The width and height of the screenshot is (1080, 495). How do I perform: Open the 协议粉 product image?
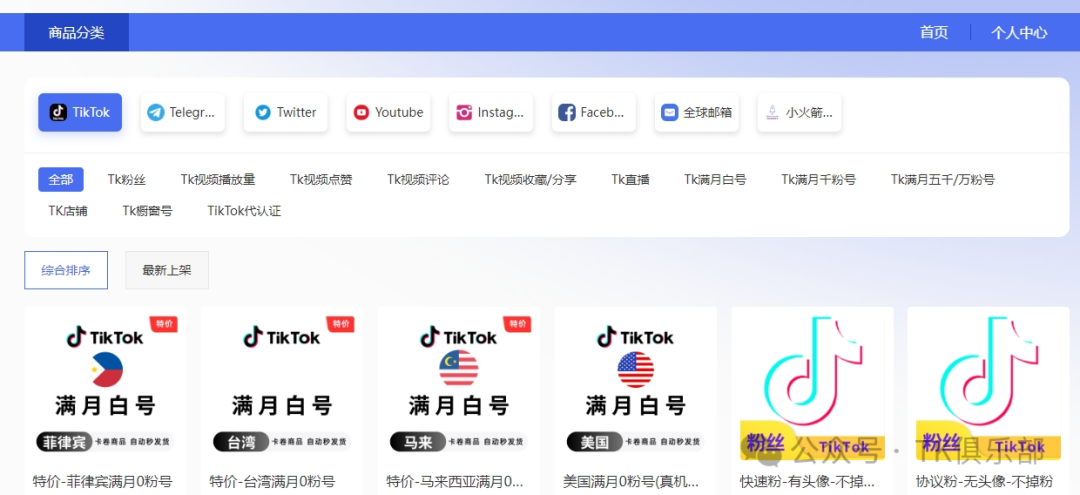(x=989, y=386)
